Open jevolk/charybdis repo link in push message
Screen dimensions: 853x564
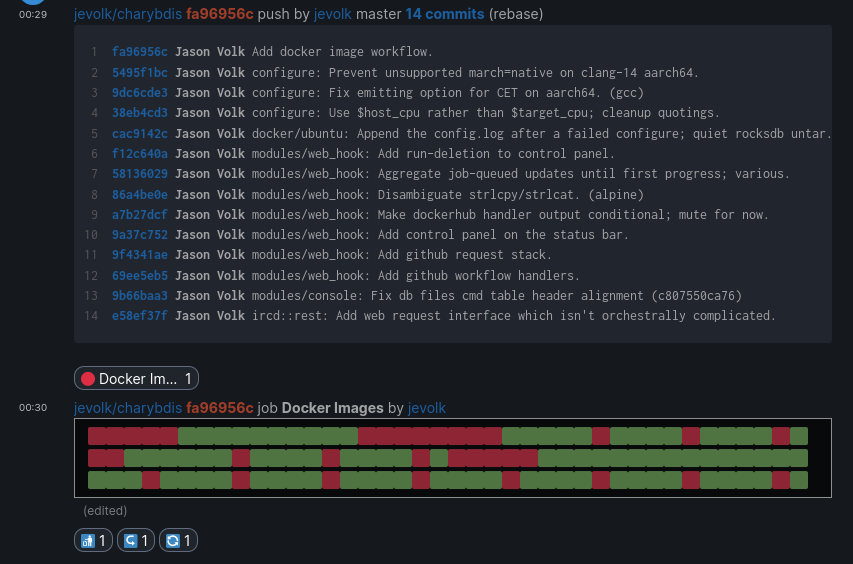[x=127, y=14]
